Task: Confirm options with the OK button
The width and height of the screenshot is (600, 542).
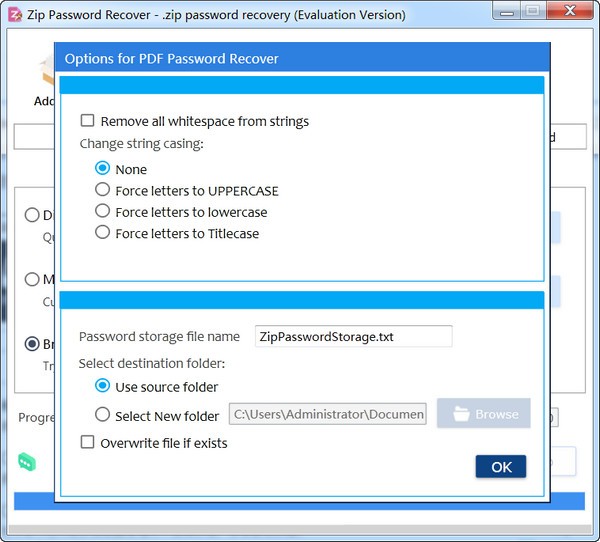Action: coord(501,467)
